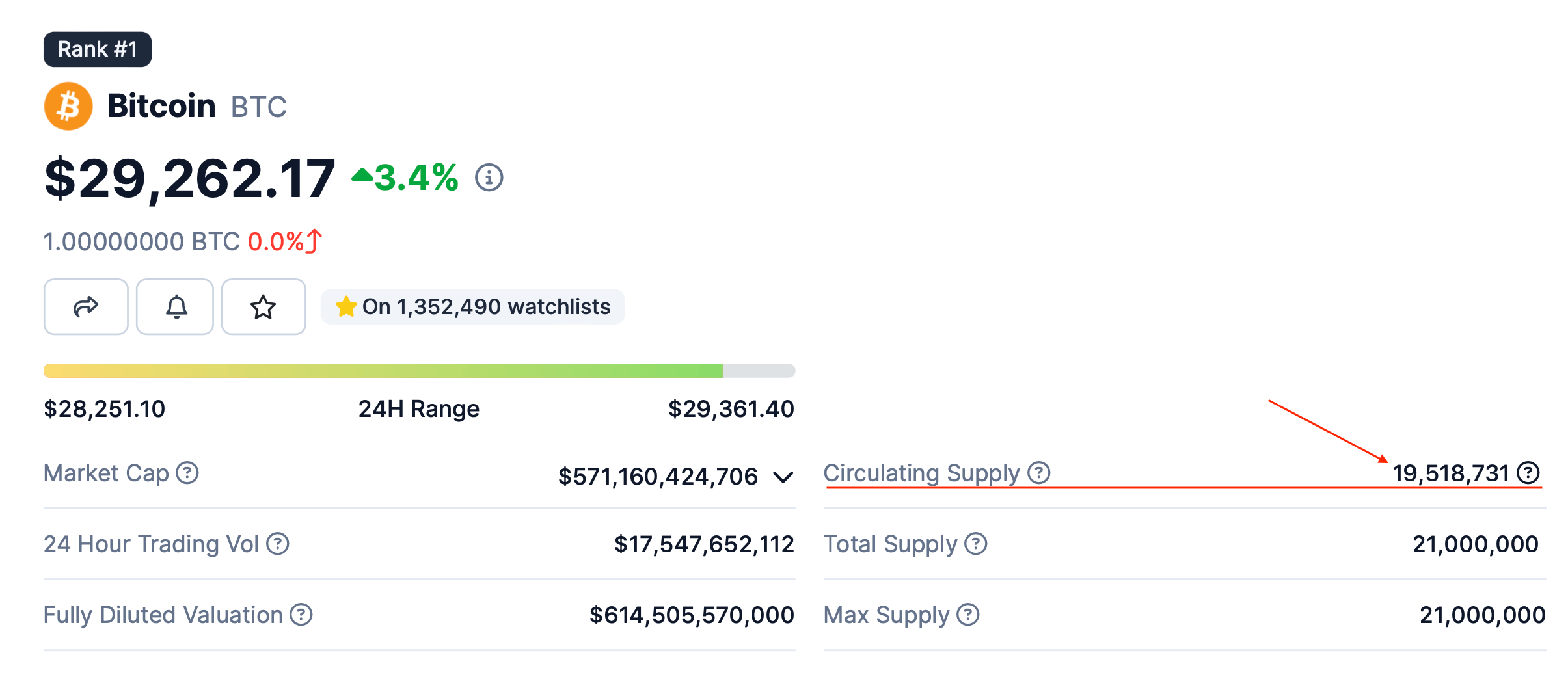Open Total Supply help question icon

[x=975, y=544]
